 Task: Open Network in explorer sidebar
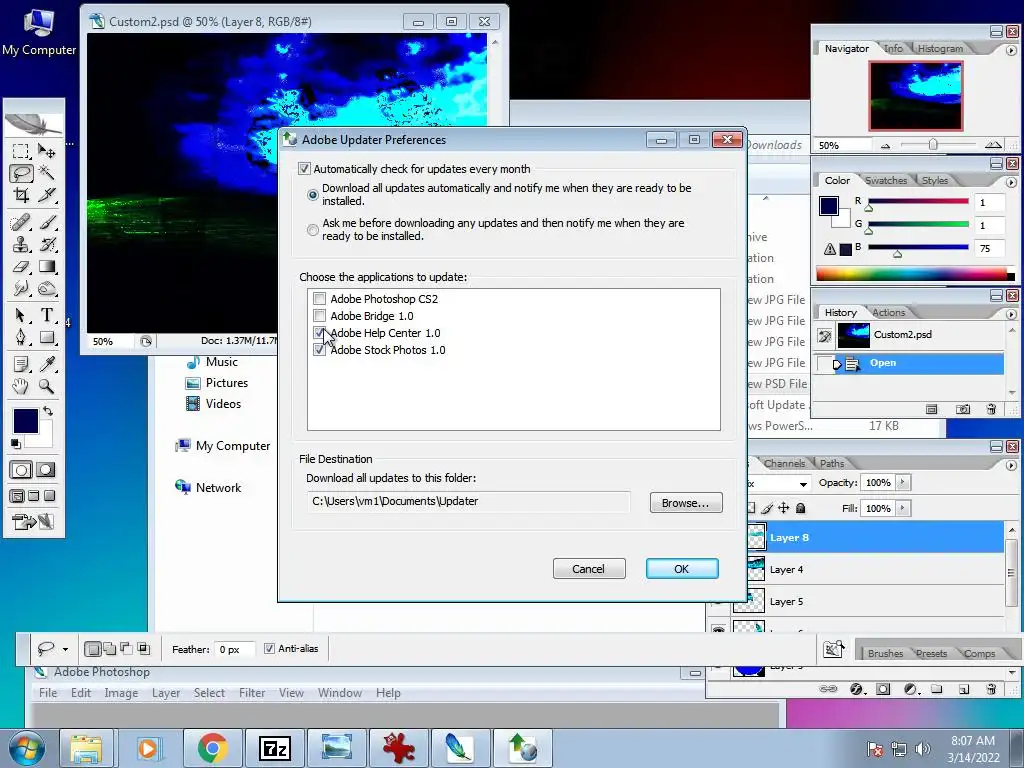coord(208,488)
